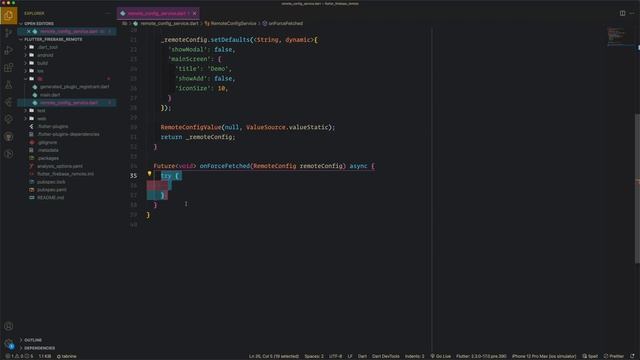Click the tabnine status bar item
Viewport: 640px width, 360px height.
(x=67, y=356)
